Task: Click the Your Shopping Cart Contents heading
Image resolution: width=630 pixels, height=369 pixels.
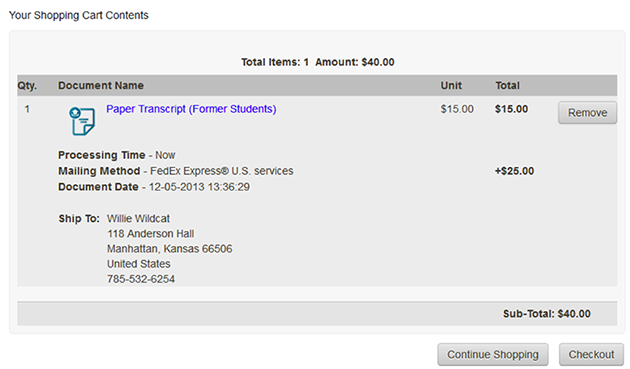Action: pos(79,15)
